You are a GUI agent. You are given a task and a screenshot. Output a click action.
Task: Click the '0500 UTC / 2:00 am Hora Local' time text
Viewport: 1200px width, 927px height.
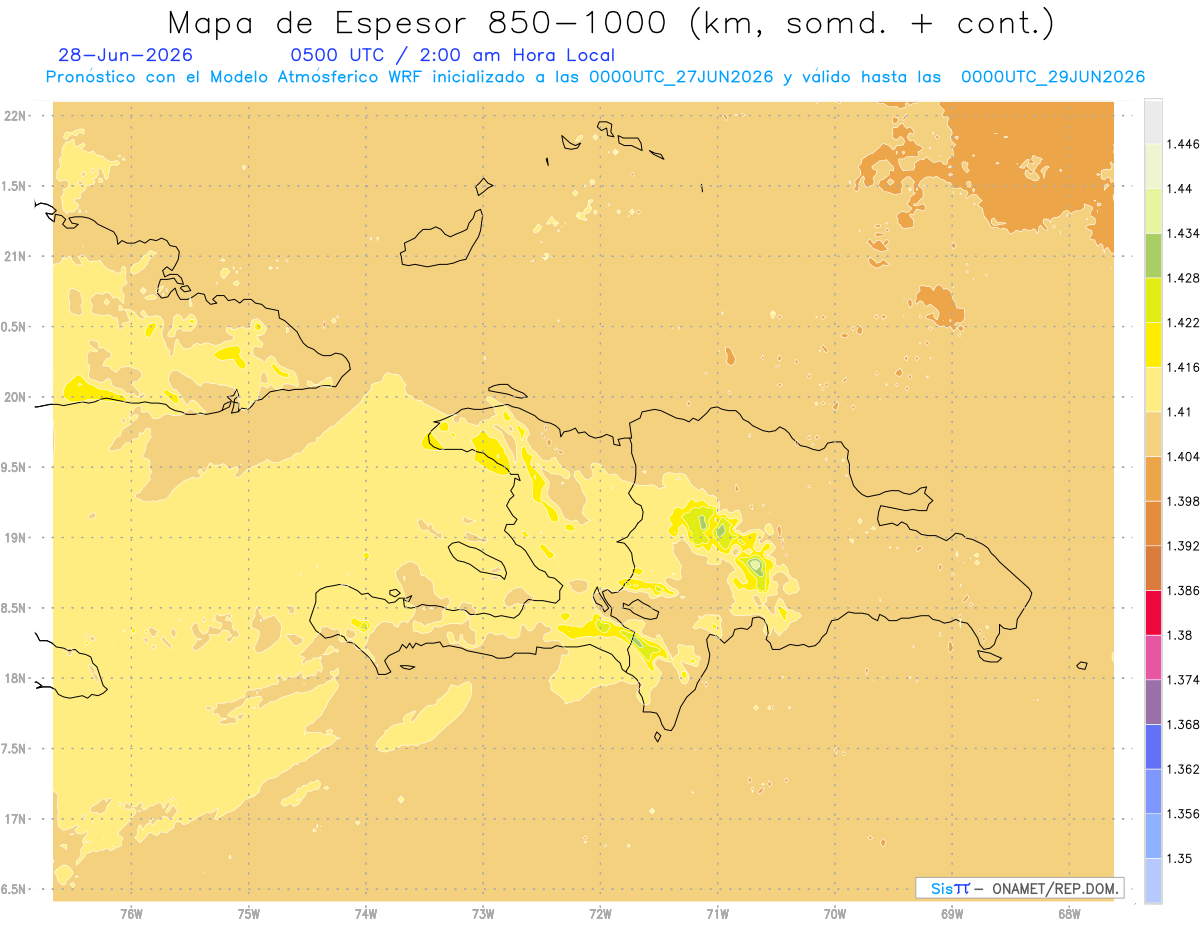tap(453, 56)
